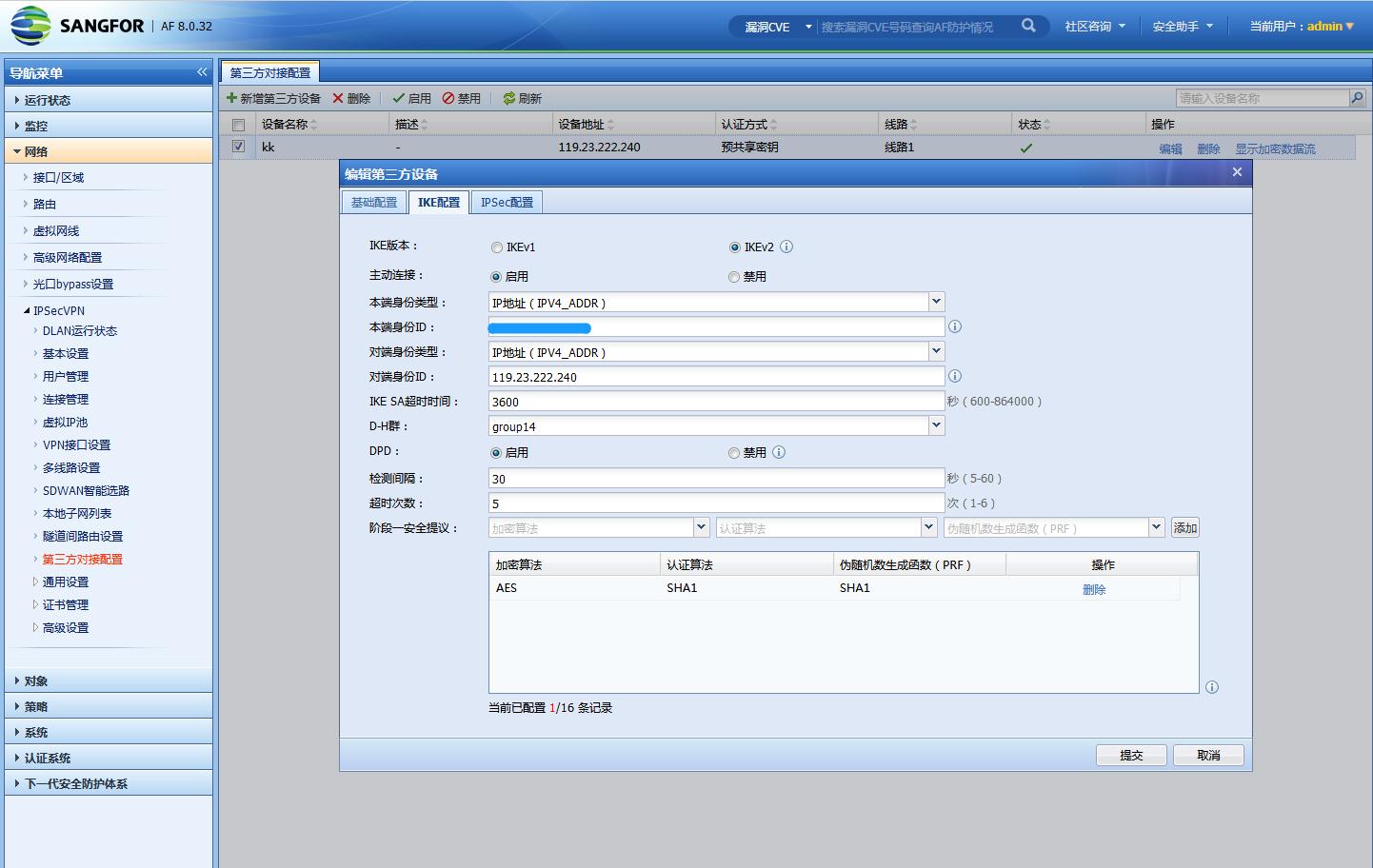
Task: Collapse 网络 menu section
Action: point(109,151)
